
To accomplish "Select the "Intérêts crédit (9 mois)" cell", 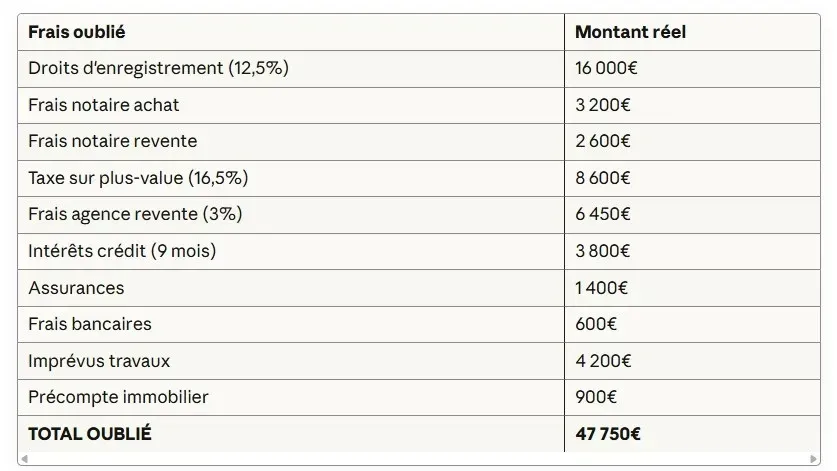I will 122,251.
